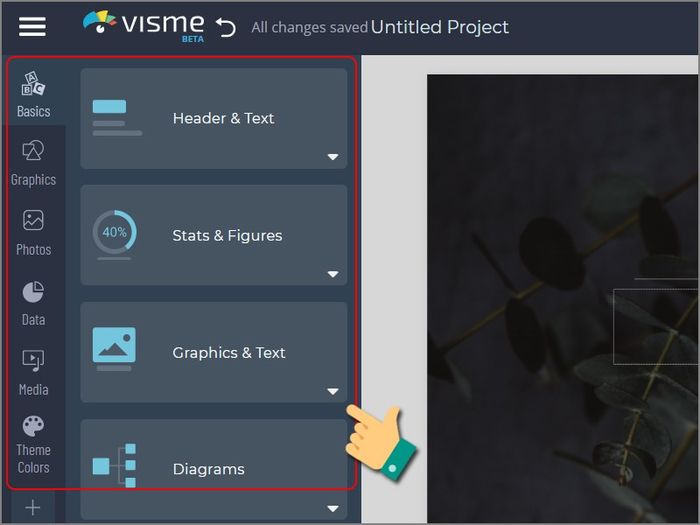This screenshot has width=700, height=525.
Task: Open the Photos sidebar section
Action: point(33,233)
